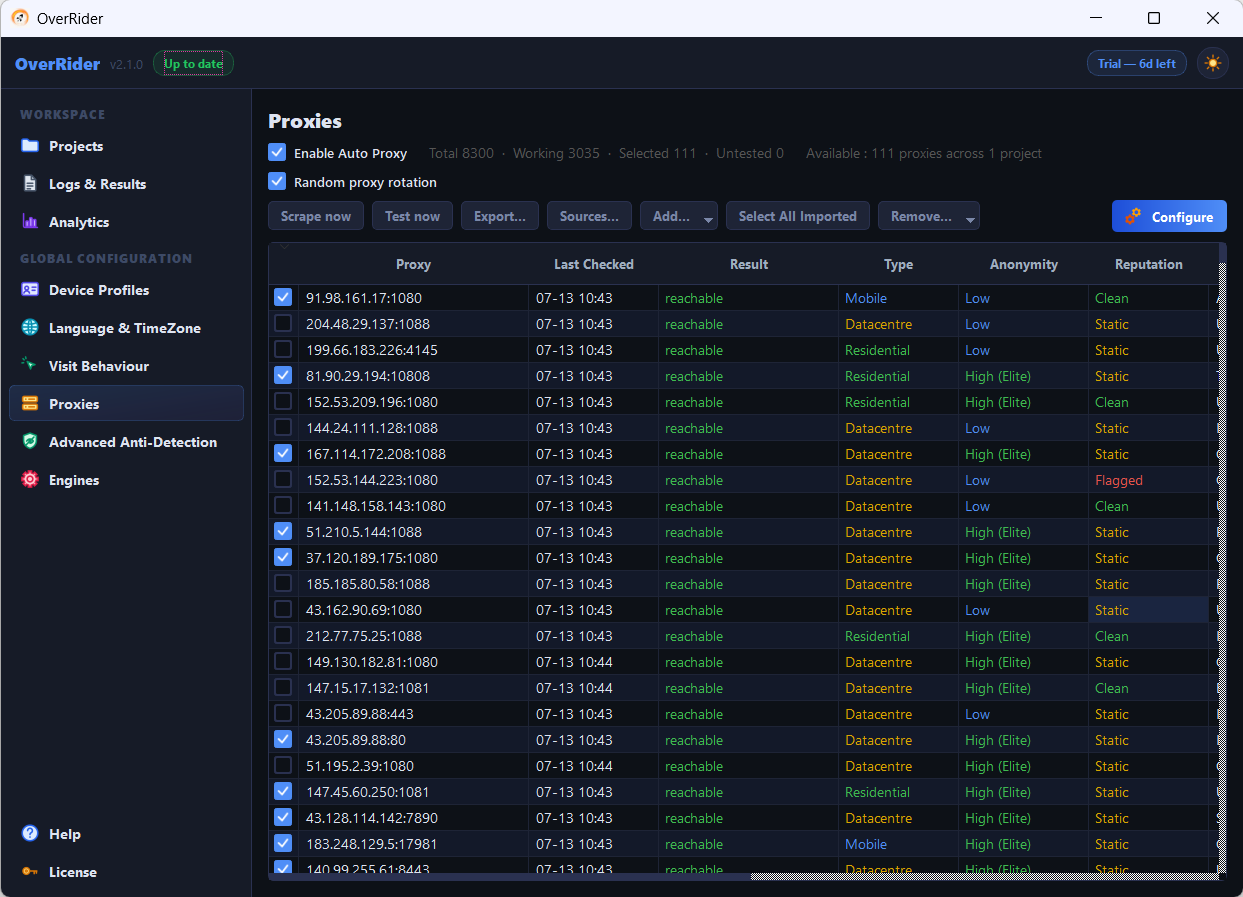Select checkbox for 212.77.75.25:1088

(x=283, y=635)
